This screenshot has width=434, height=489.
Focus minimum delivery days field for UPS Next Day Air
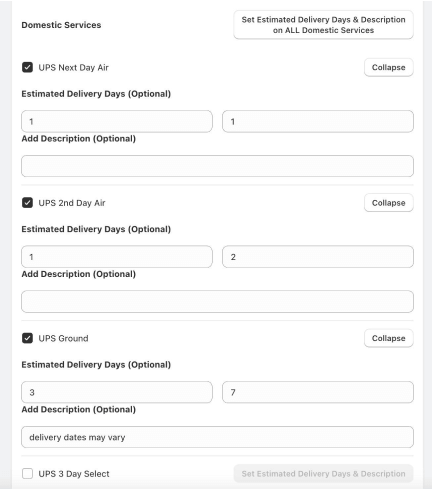tap(117, 121)
